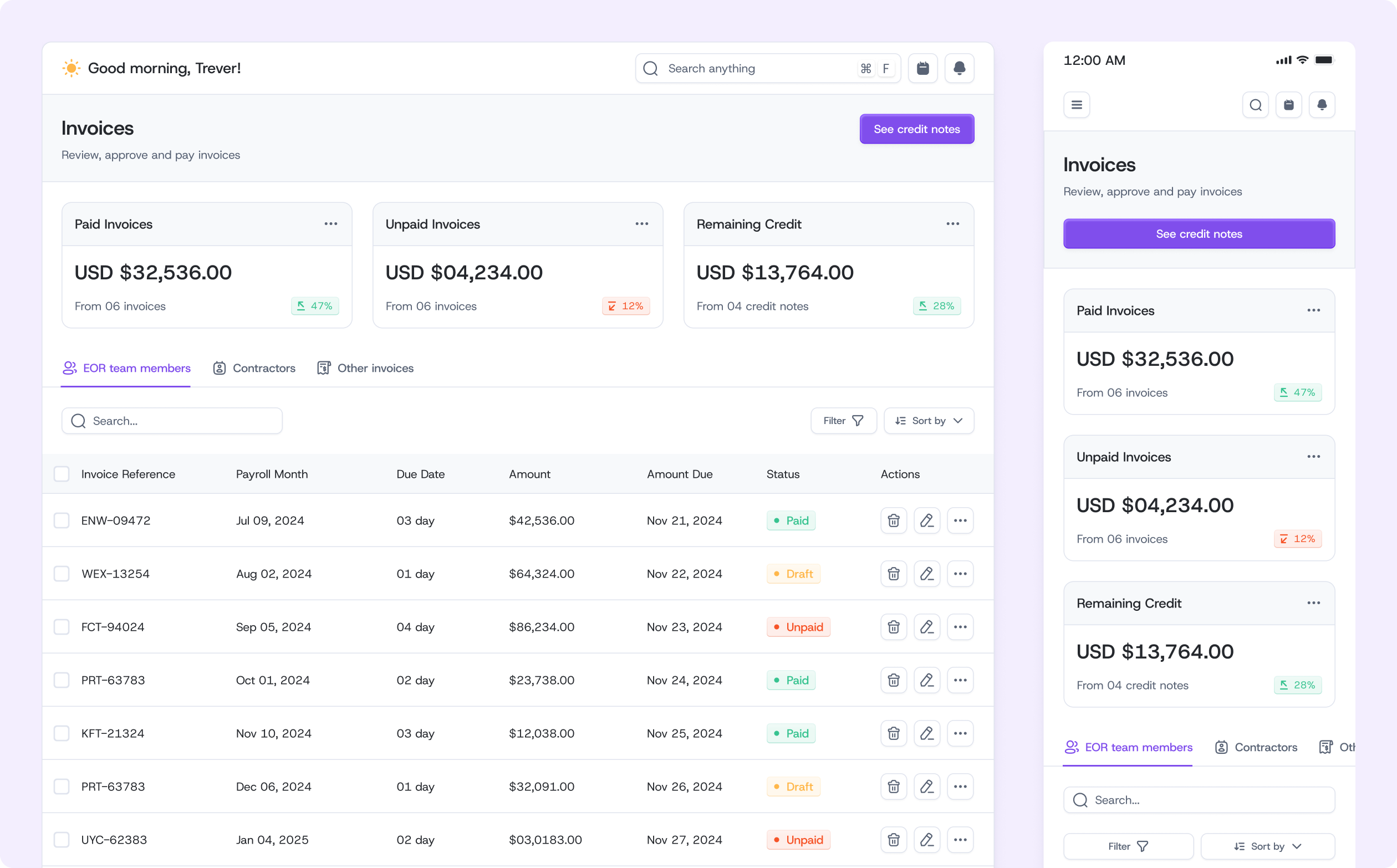Open the calendar icon in the desktop header
The width and height of the screenshot is (1397, 868).
pyautogui.click(x=922, y=68)
